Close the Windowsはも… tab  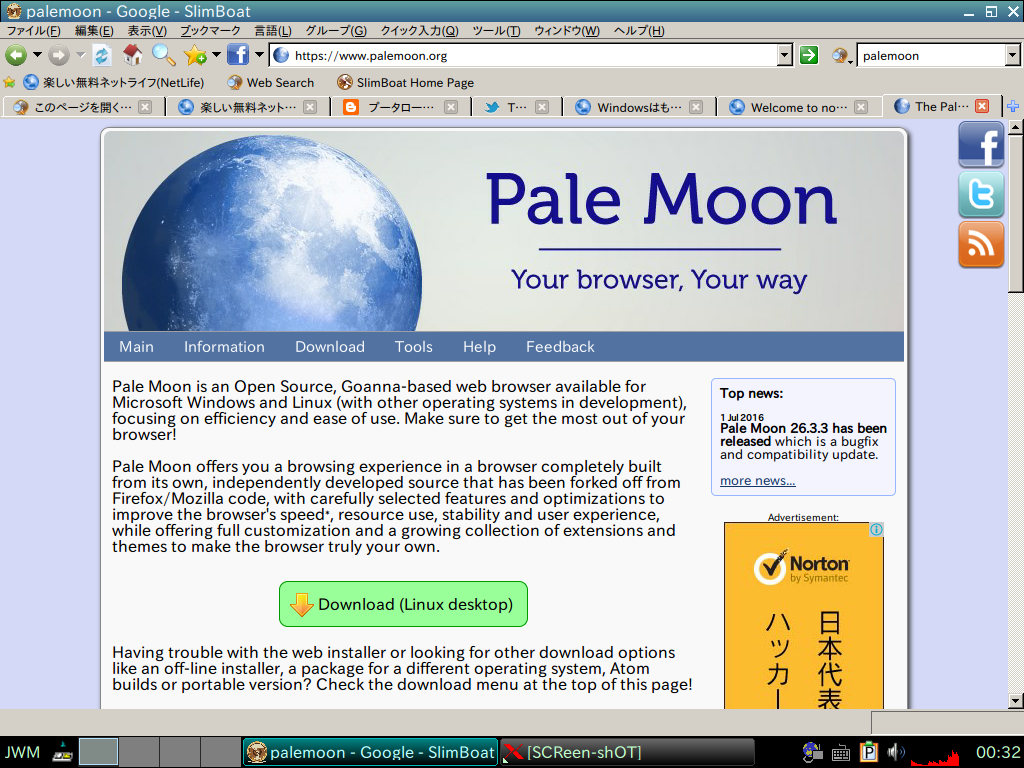[696, 107]
